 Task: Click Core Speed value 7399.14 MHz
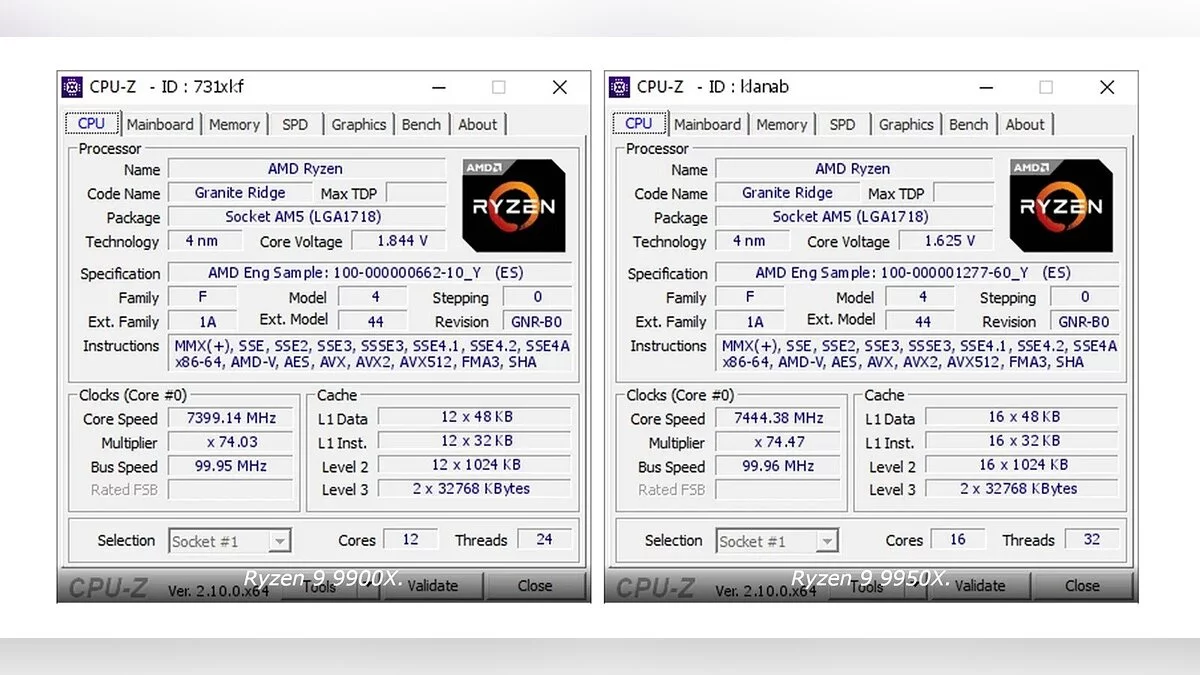coord(231,418)
